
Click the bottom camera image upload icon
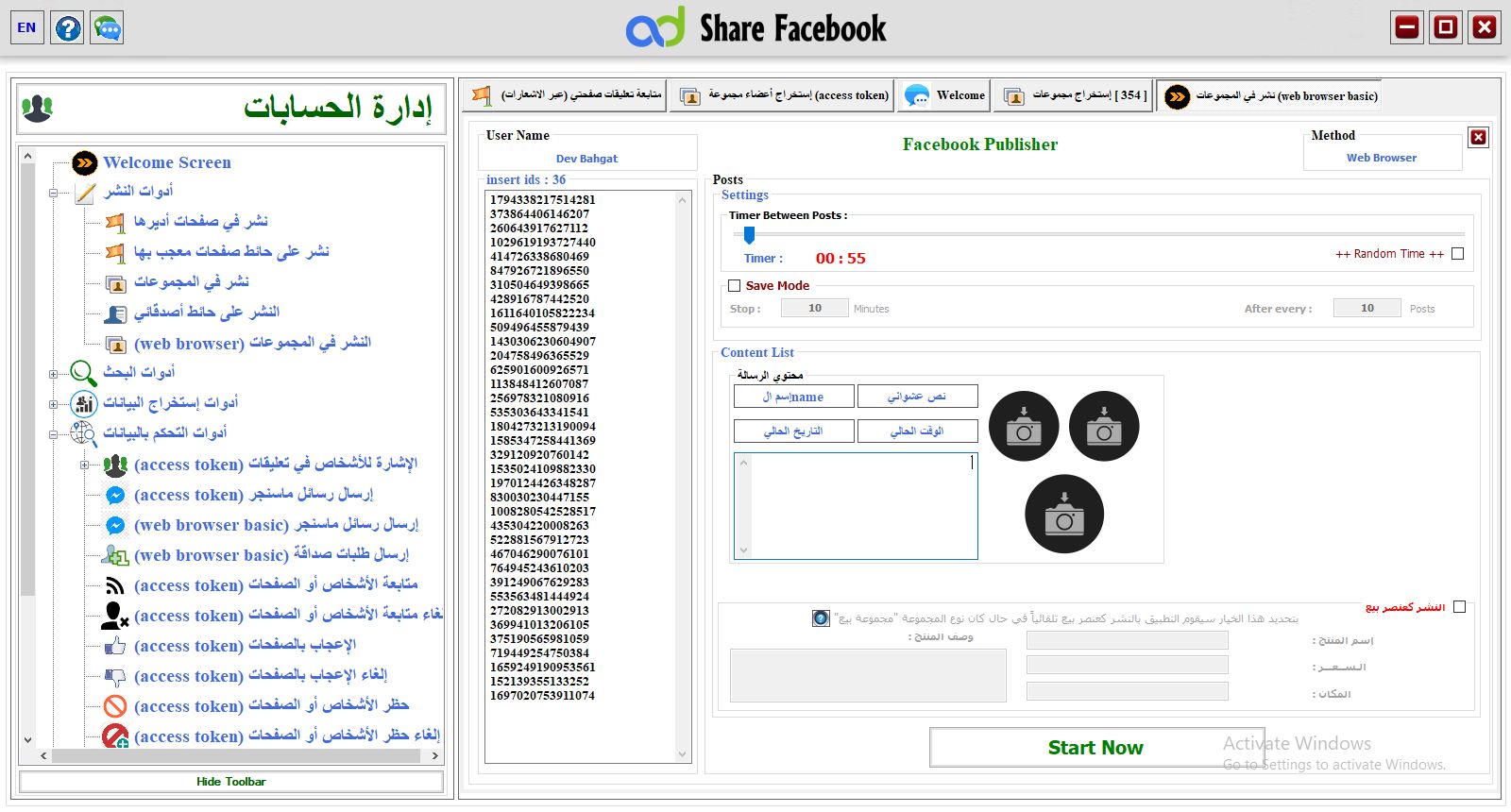1064,514
